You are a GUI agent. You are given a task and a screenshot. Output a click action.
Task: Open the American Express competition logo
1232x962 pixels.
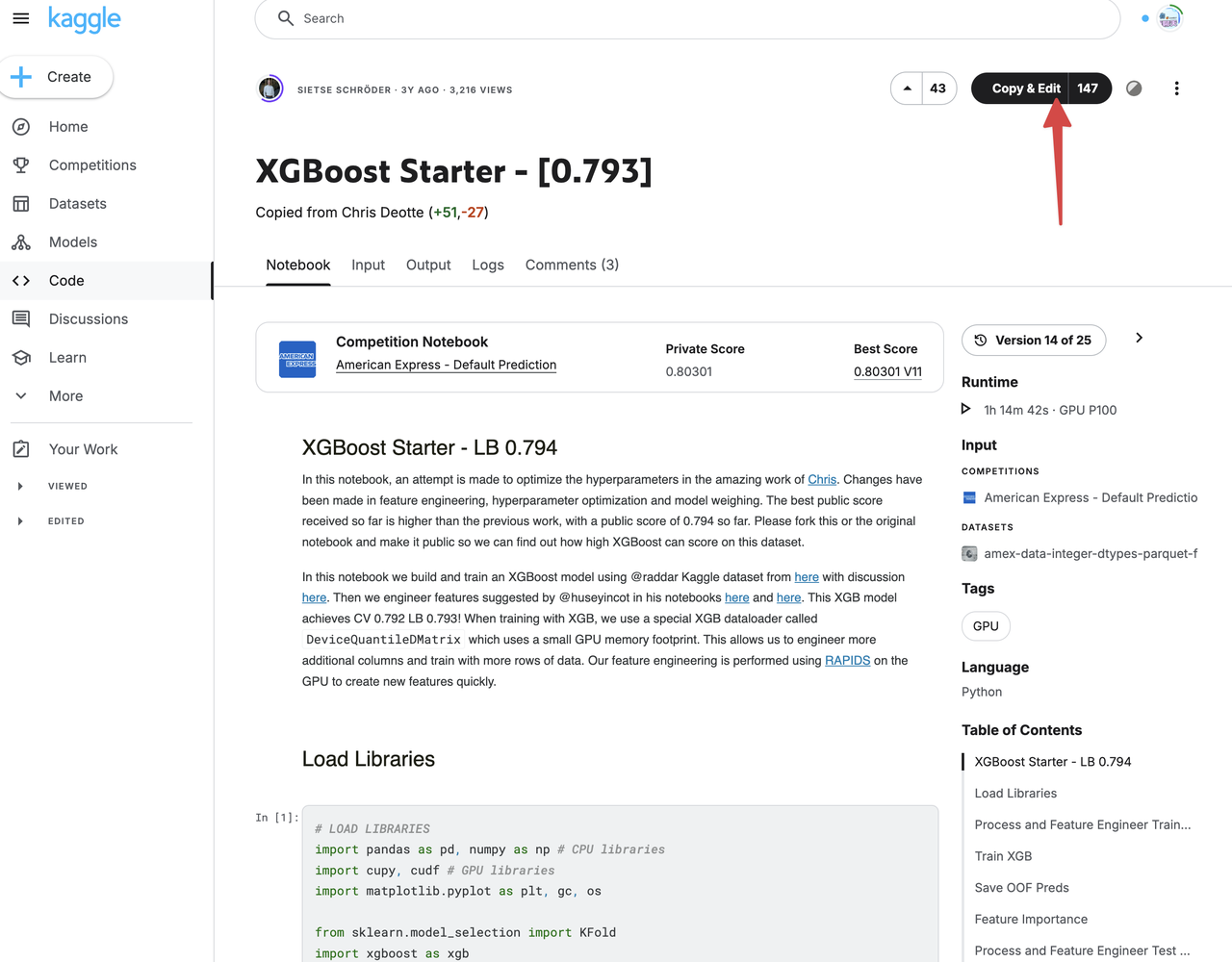coord(297,359)
